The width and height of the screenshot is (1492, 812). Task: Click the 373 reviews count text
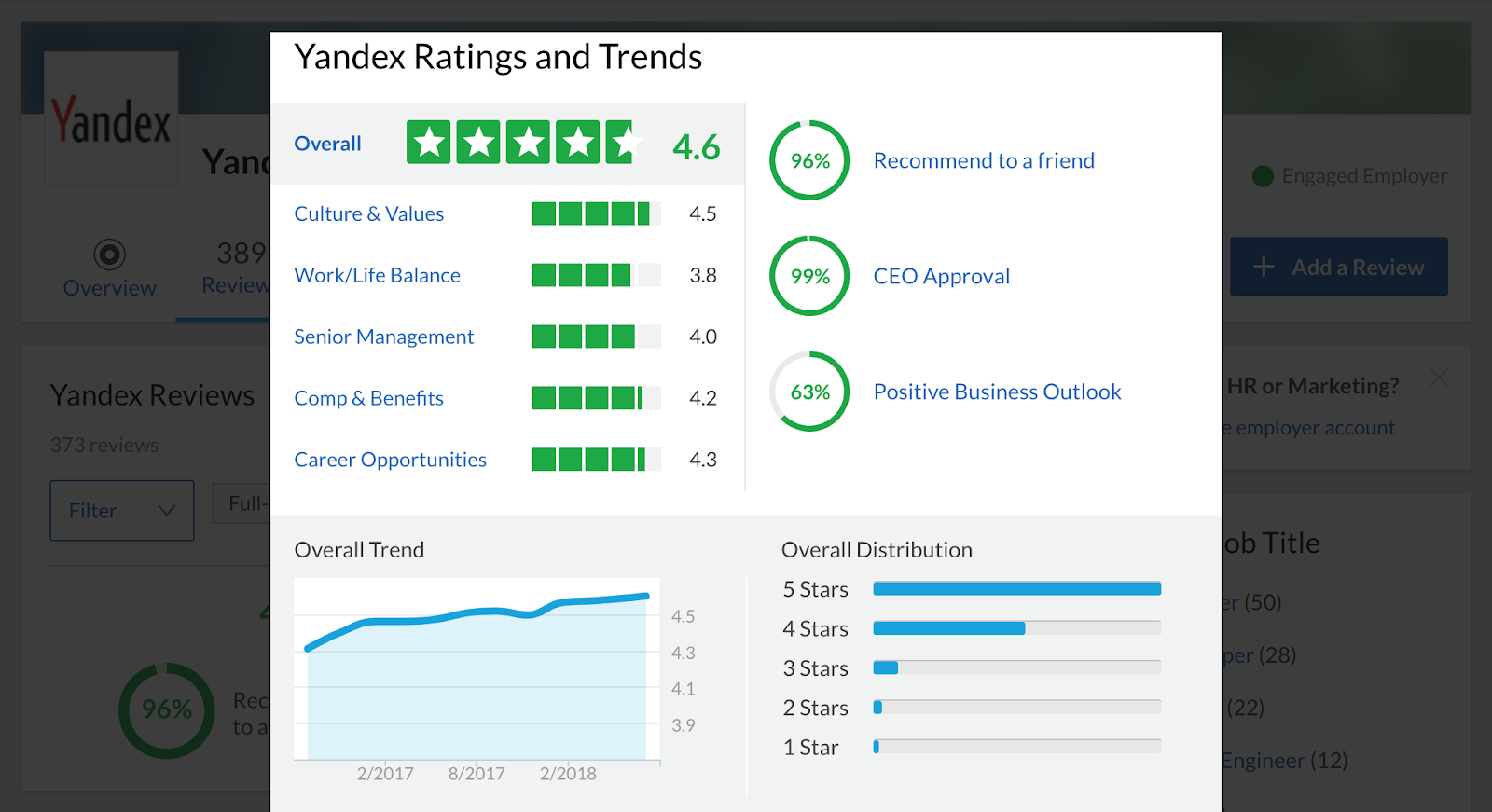point(104,446)
